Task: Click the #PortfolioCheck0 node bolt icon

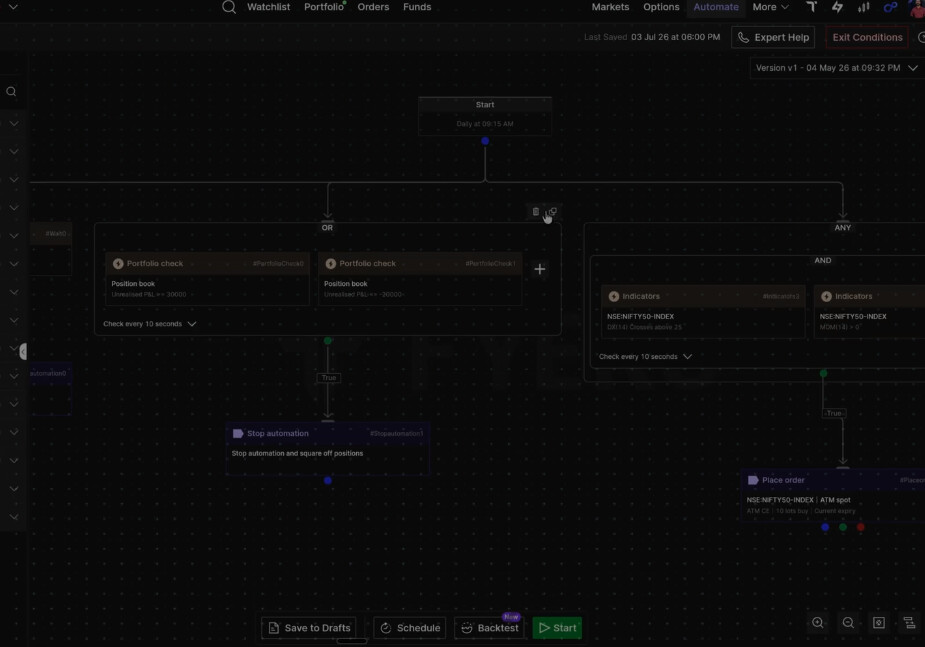Action: (x=118, y=264)
